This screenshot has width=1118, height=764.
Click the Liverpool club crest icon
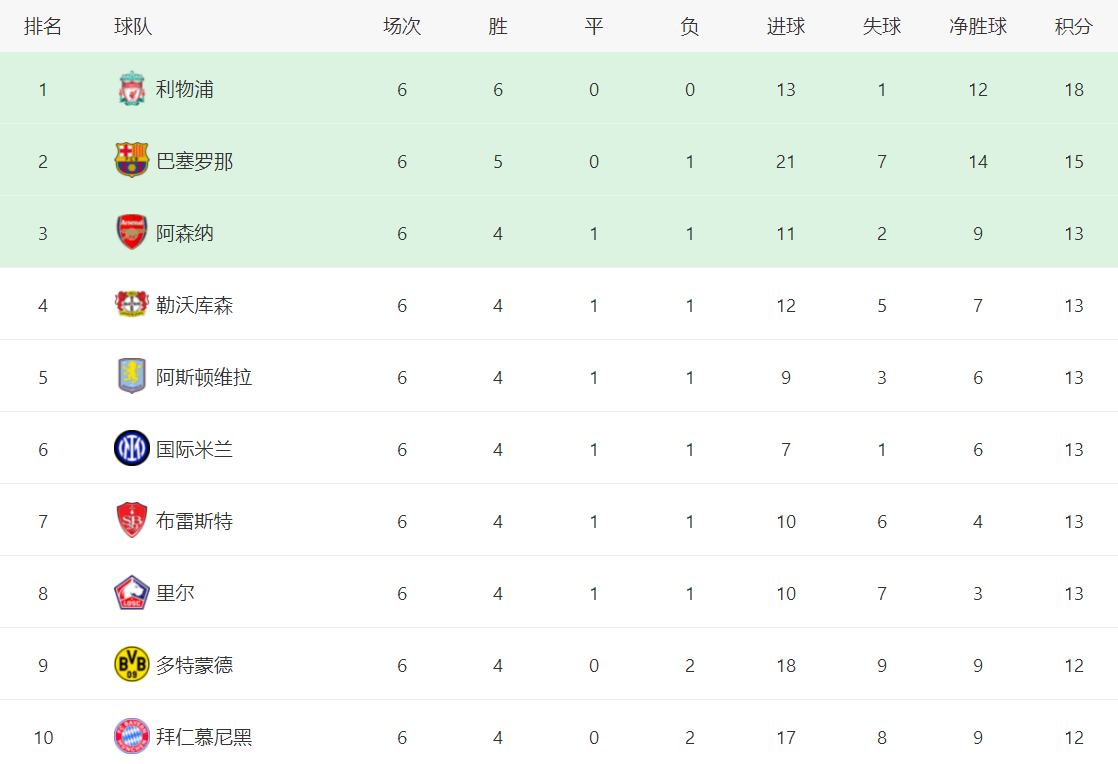point(131,90)
